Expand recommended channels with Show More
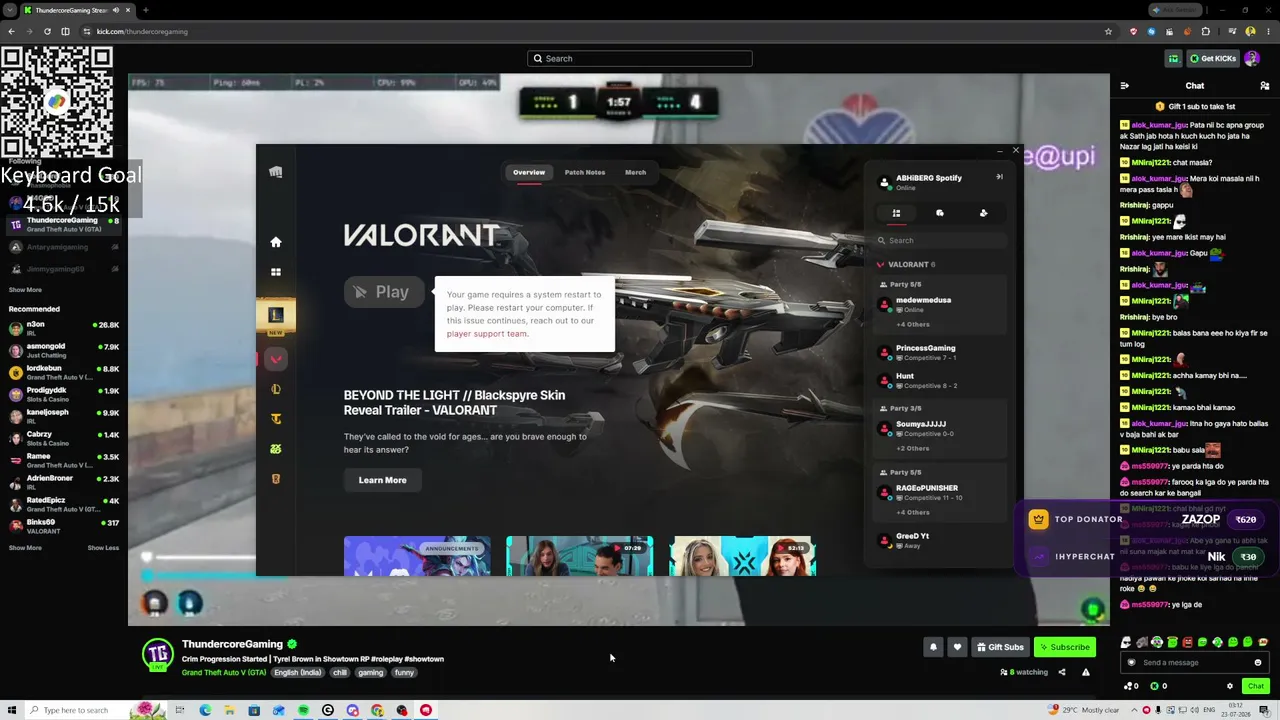Screen dimensions: 1280x720 pos(25,548)
